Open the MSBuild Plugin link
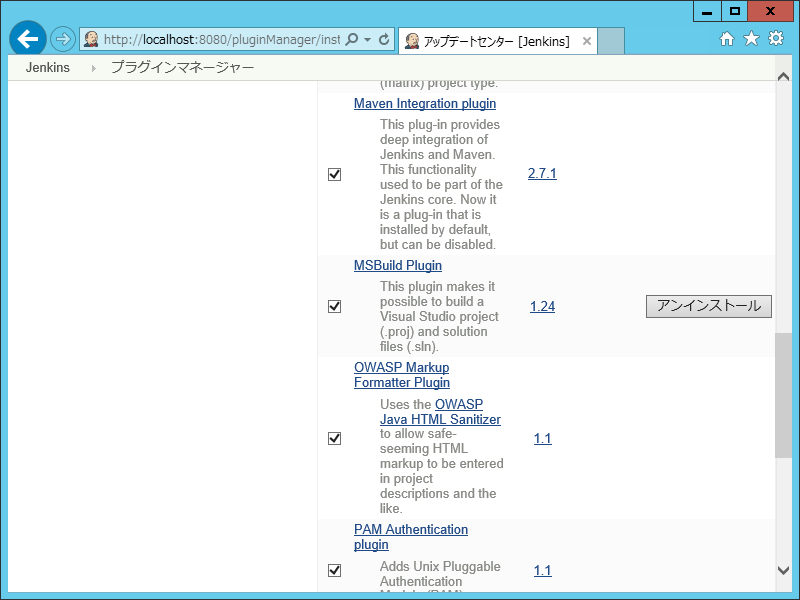The width and height of the screenshot is (800, 600). coord(398,265)
